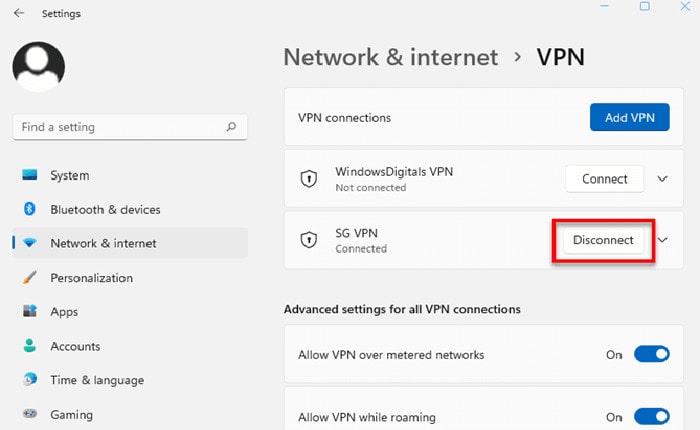The image size is (700, 430).
Task: Click the back arrow icon in Settings
Action: (19, 13)
